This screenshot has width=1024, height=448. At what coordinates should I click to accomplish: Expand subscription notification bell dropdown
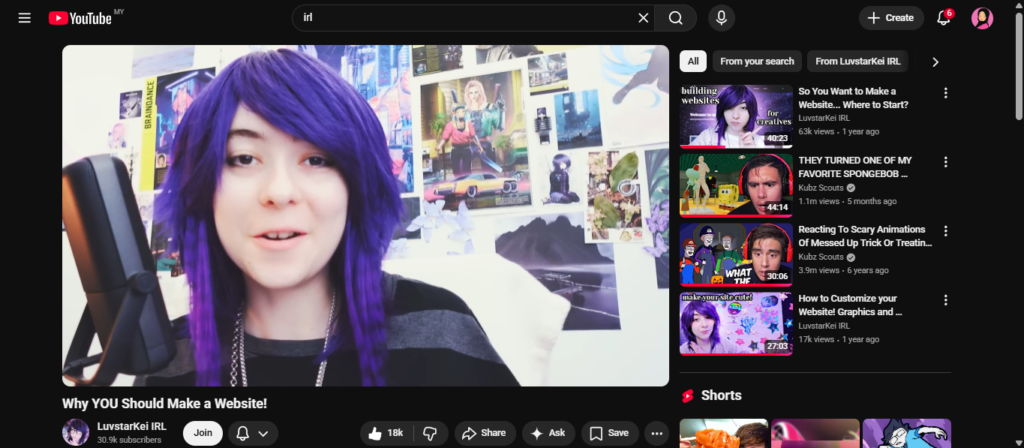(x=253, y=433)
